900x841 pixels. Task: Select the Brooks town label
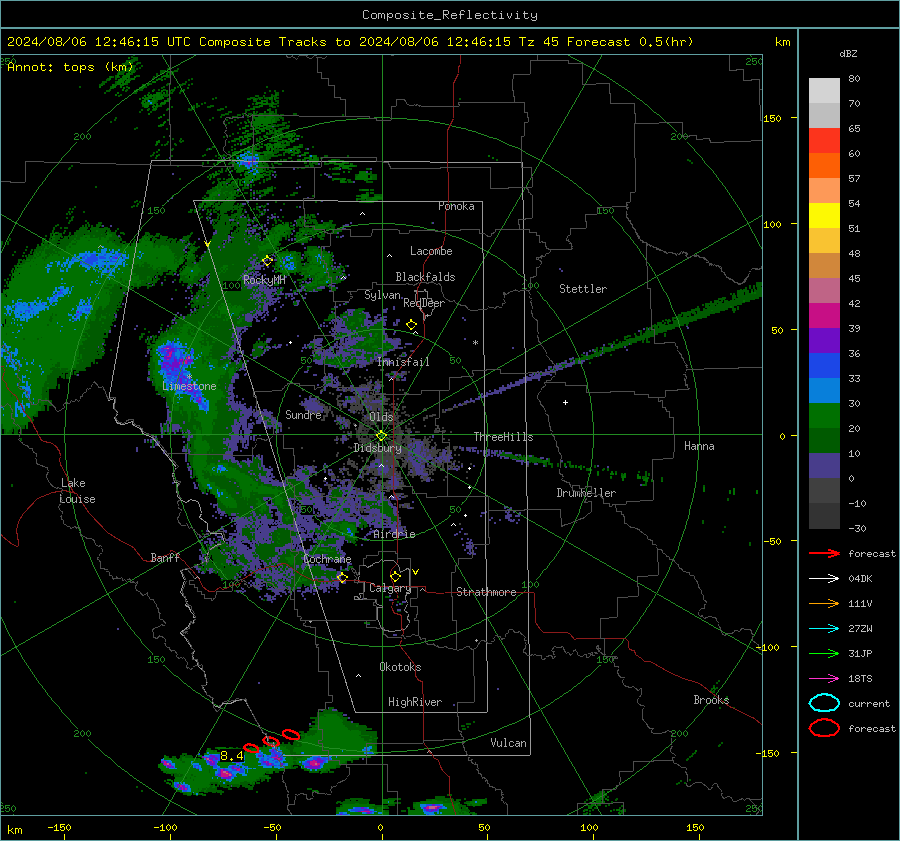click(711, 700)
